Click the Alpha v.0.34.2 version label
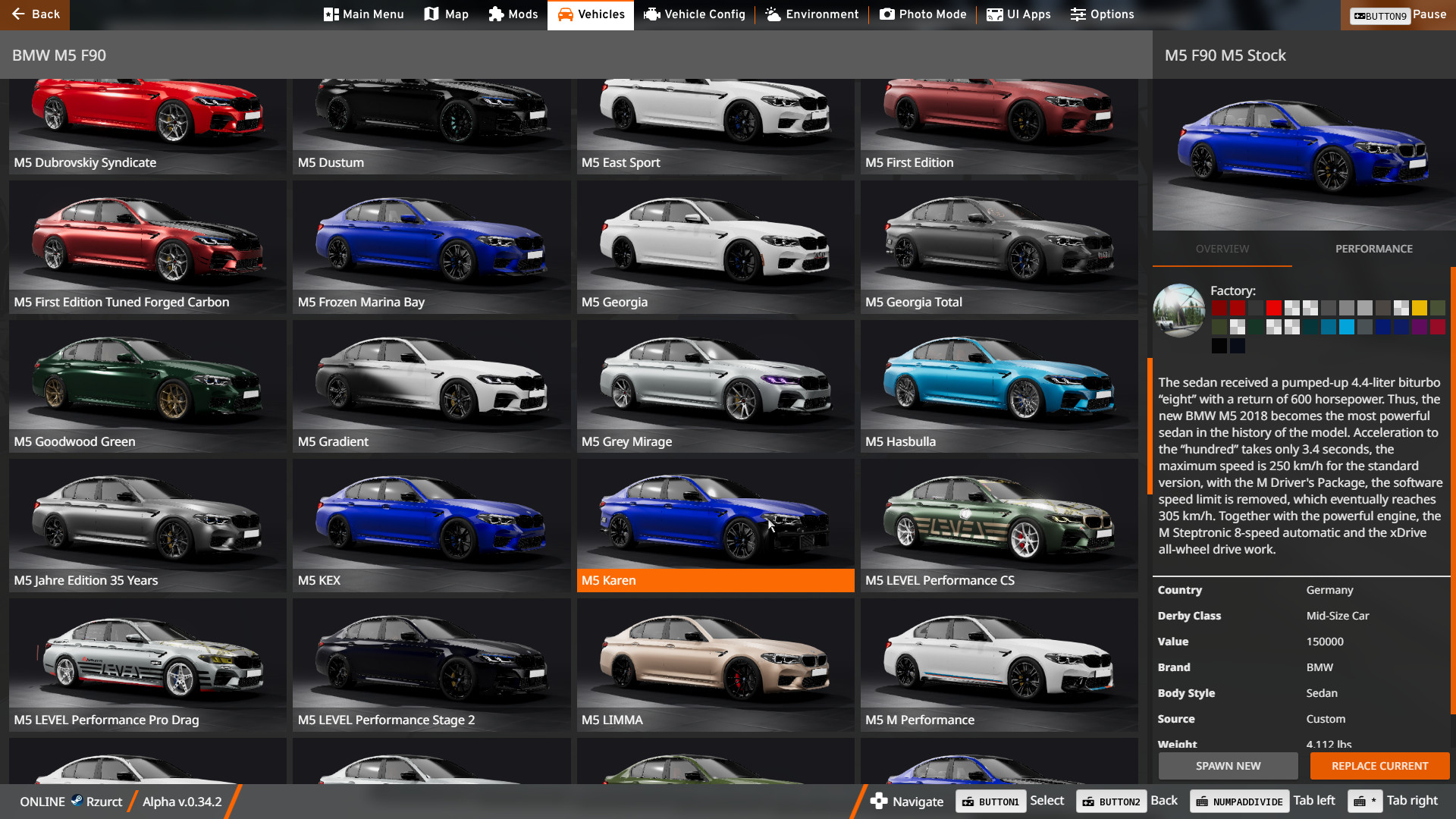This screenshot has height=819, width=1456. pos(182,802)
